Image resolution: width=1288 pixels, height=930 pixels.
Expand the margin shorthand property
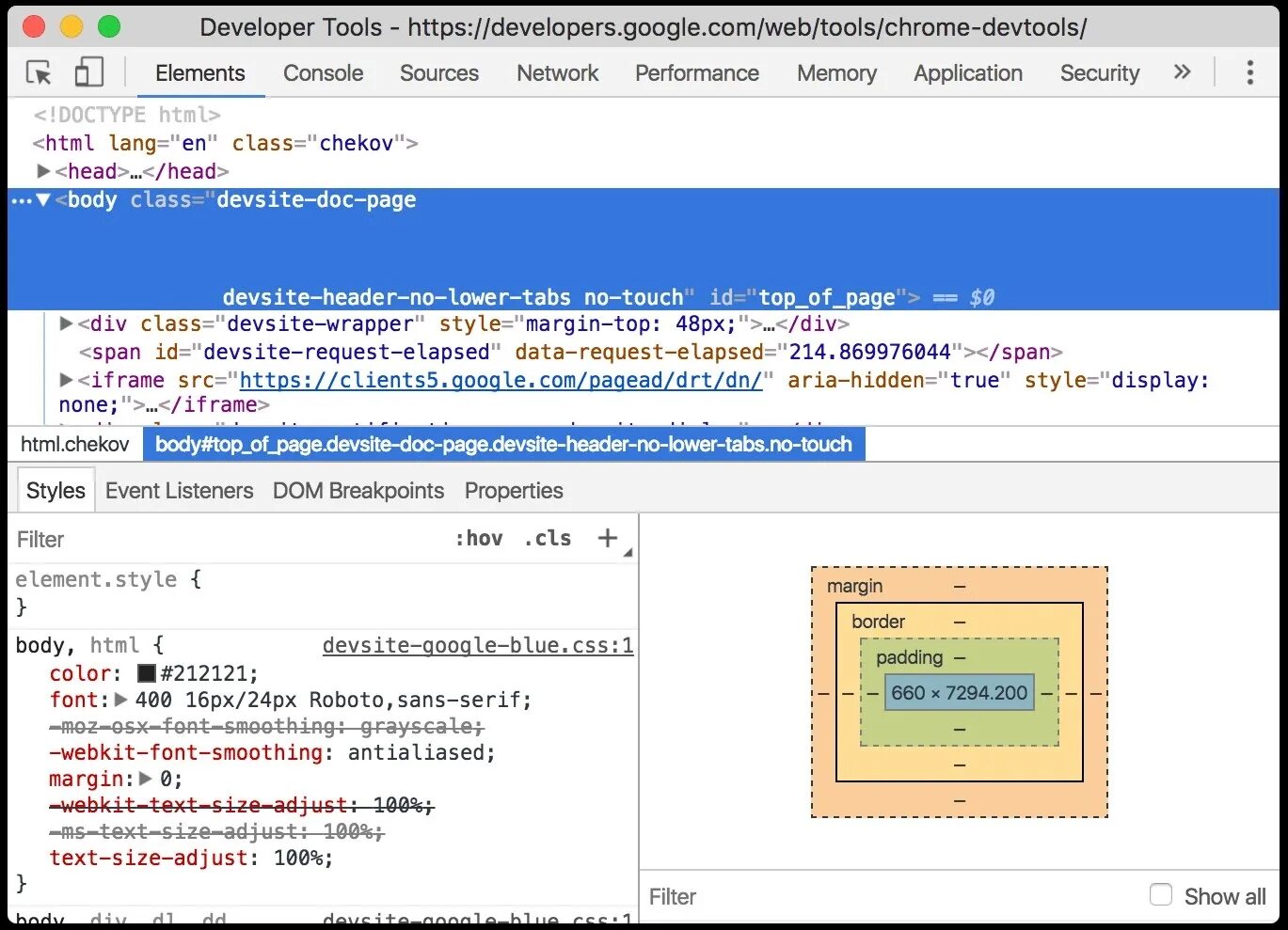click(146, 779)
